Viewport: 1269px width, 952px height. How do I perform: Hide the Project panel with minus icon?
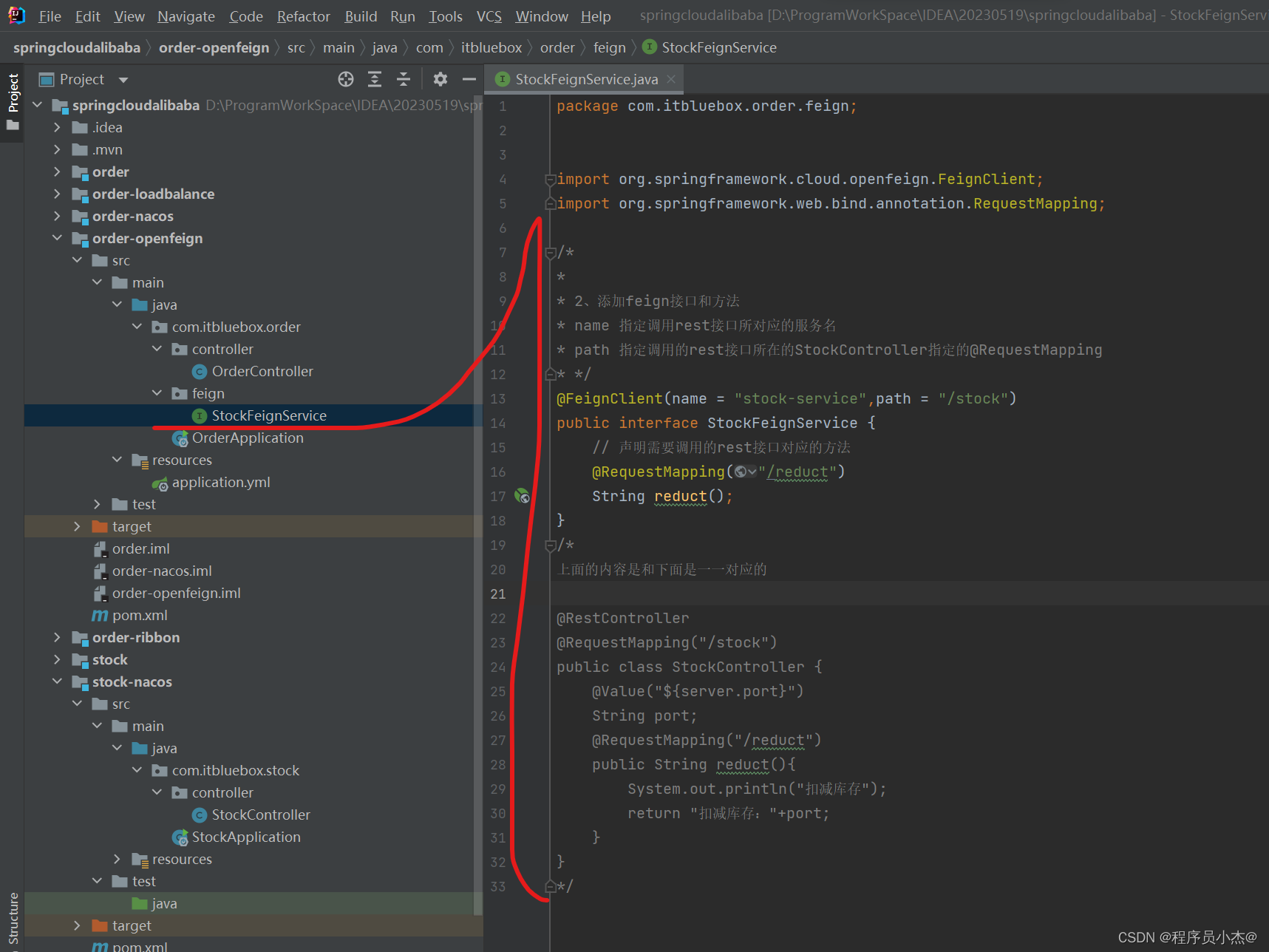[x=469, y=79]
